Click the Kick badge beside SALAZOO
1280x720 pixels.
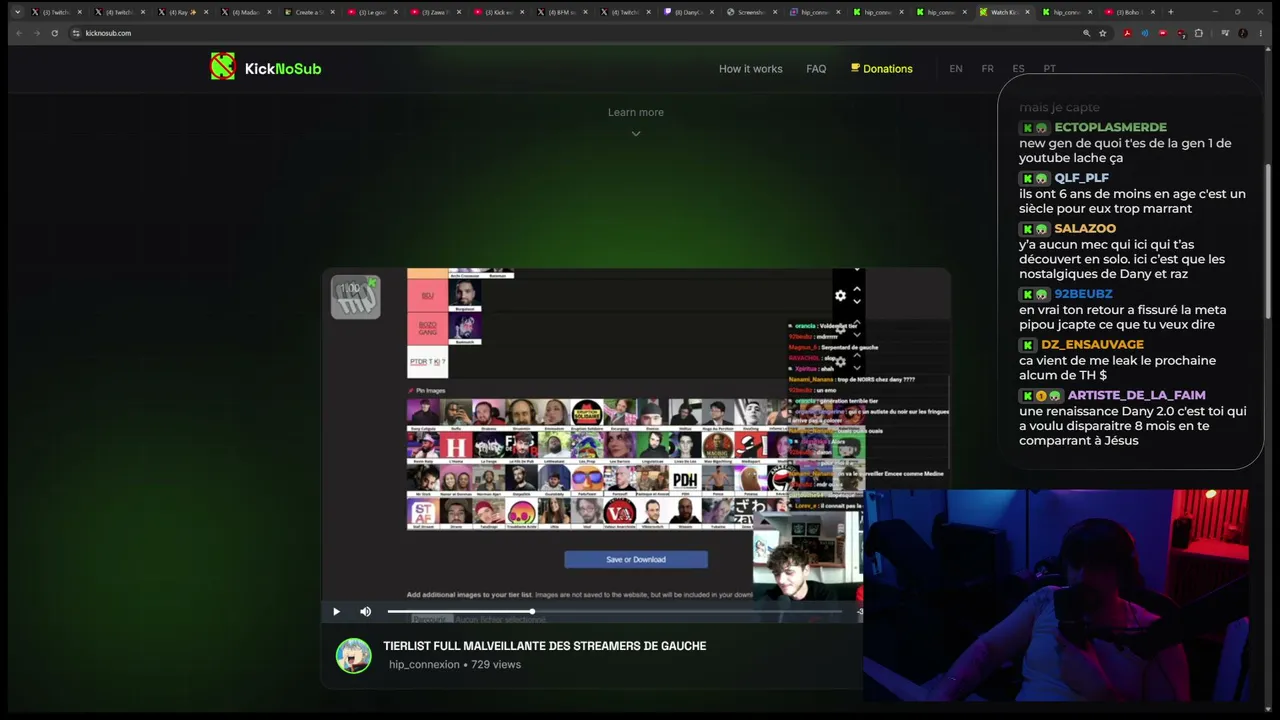1026,229
